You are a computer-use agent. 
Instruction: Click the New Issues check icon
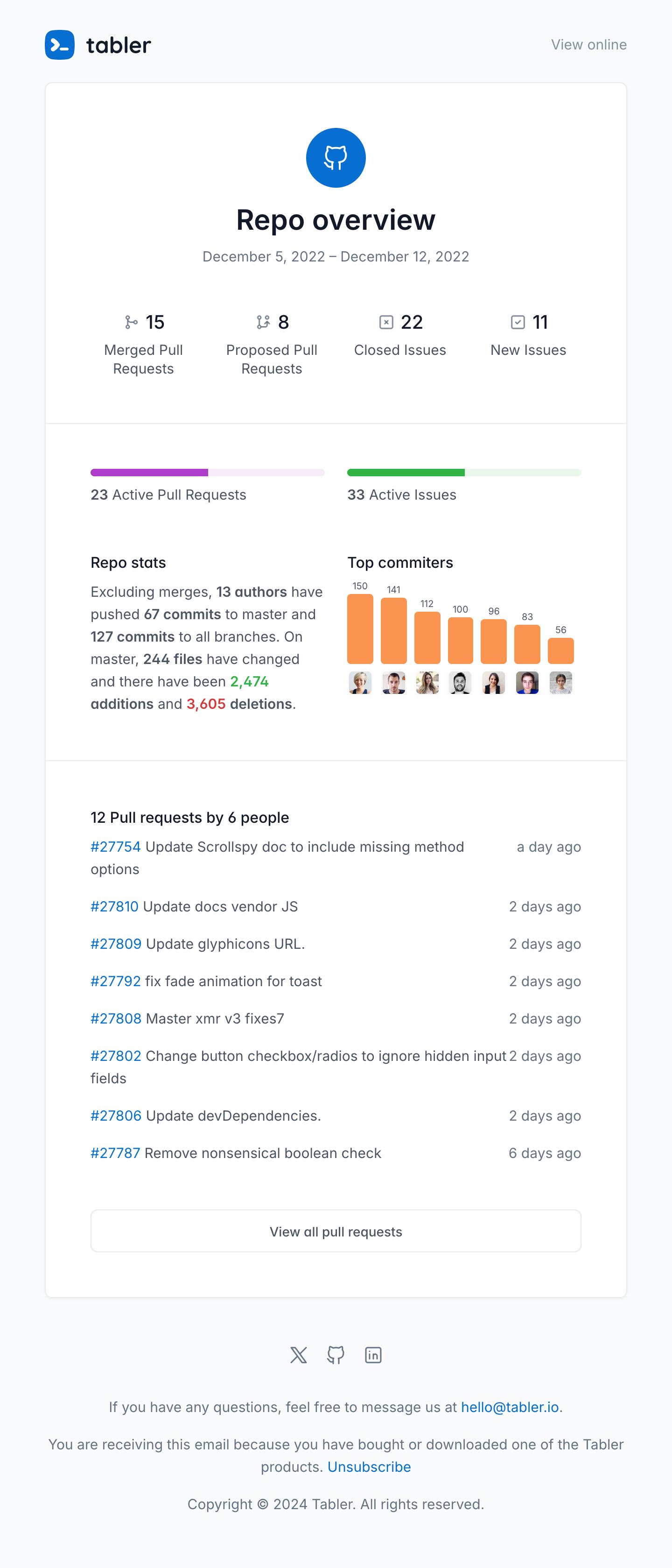pyautogui.click(x=518, y=322)
